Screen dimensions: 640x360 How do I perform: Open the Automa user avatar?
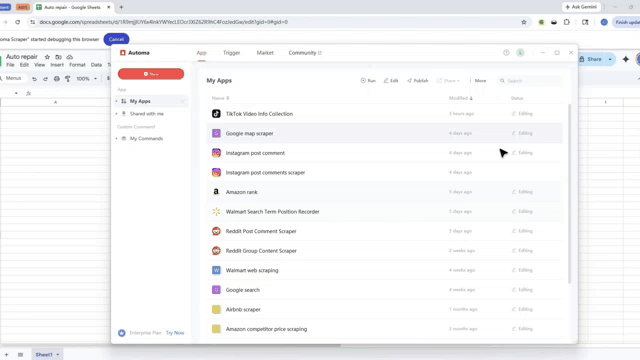pos(520,53)
